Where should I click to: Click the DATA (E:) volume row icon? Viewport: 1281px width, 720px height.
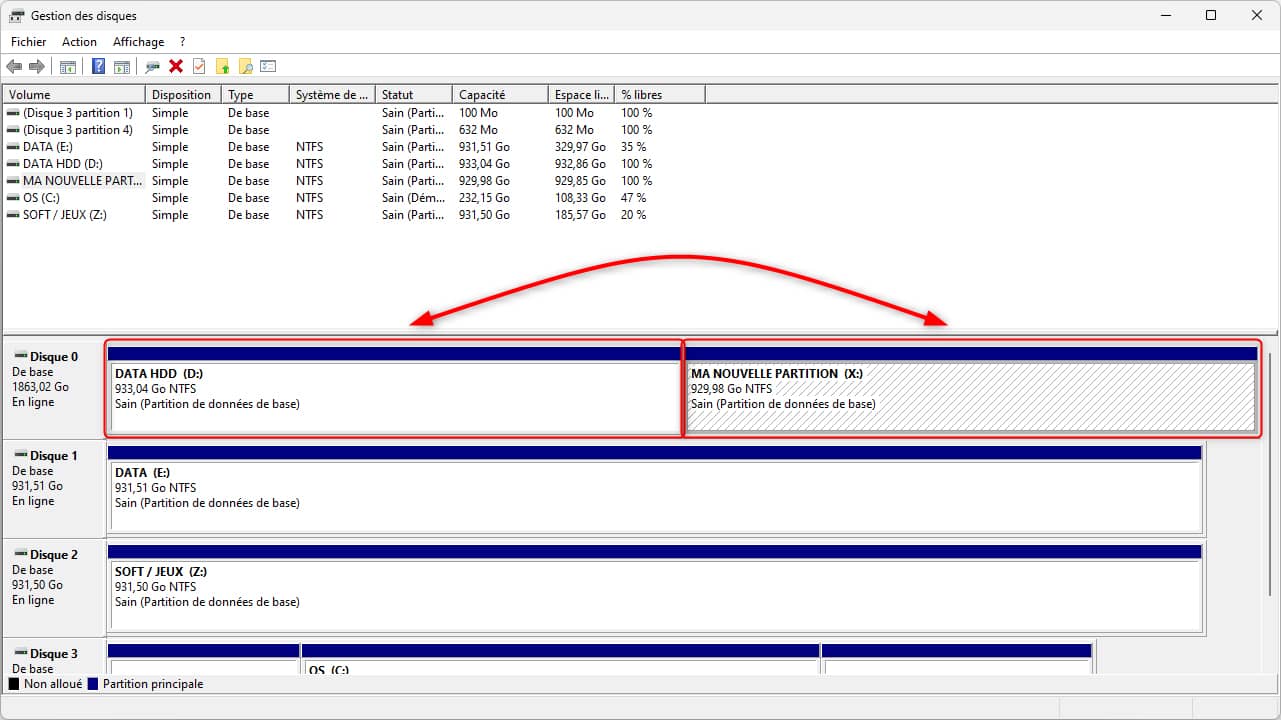pyautogui.click(x=13, y=147)
